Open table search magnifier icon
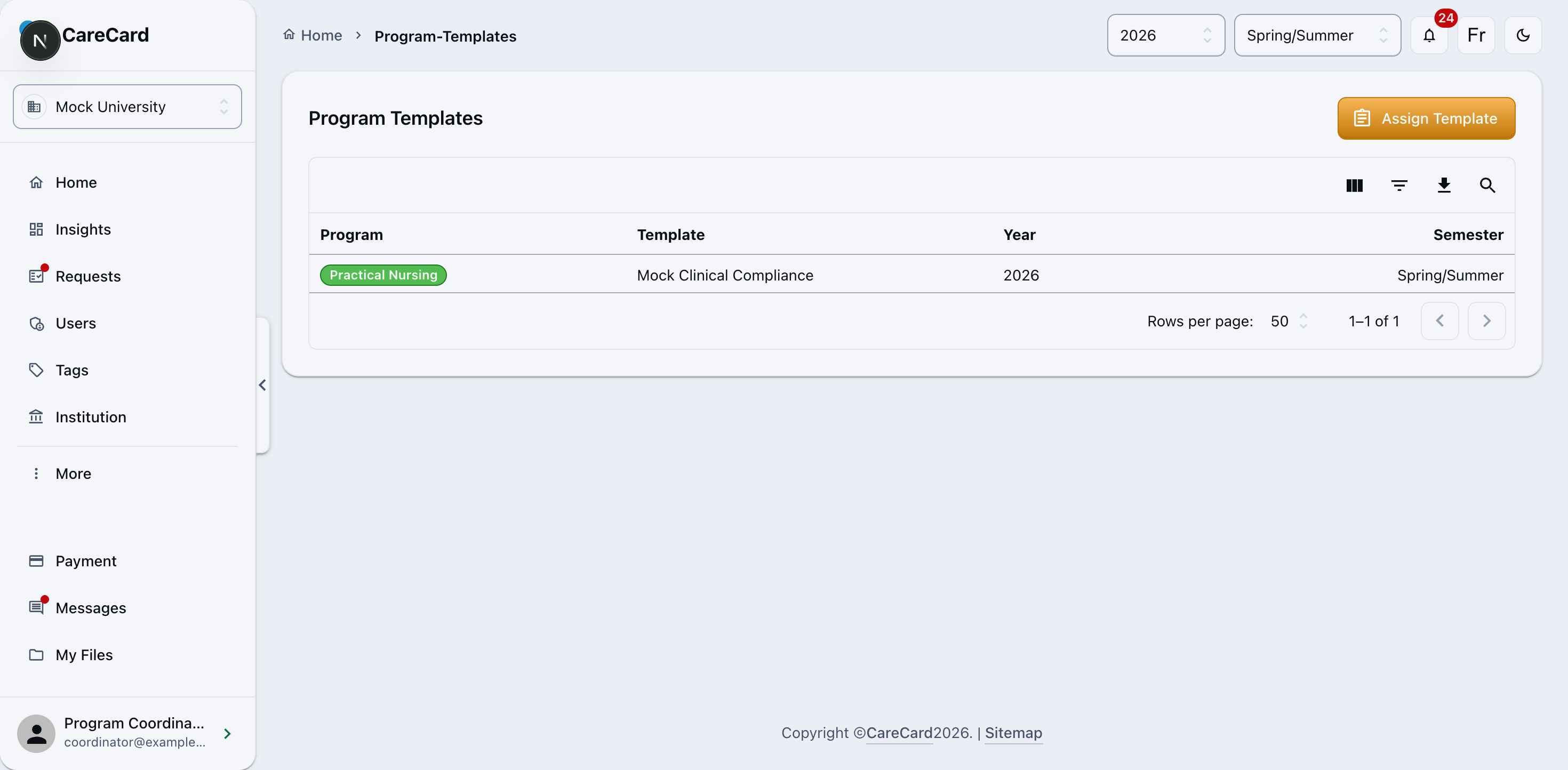Screen dimensions: 1568x770 [1487, 185]
